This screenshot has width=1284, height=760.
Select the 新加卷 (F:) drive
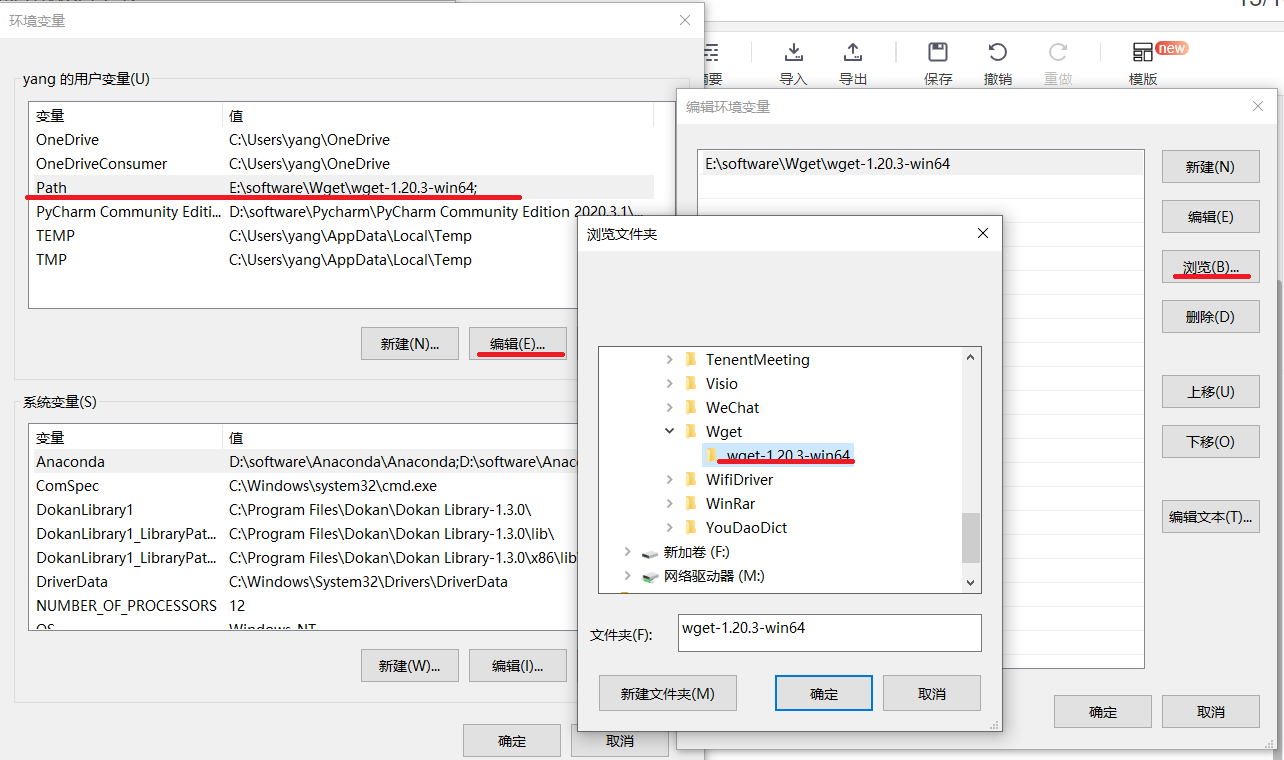point(697,551)
